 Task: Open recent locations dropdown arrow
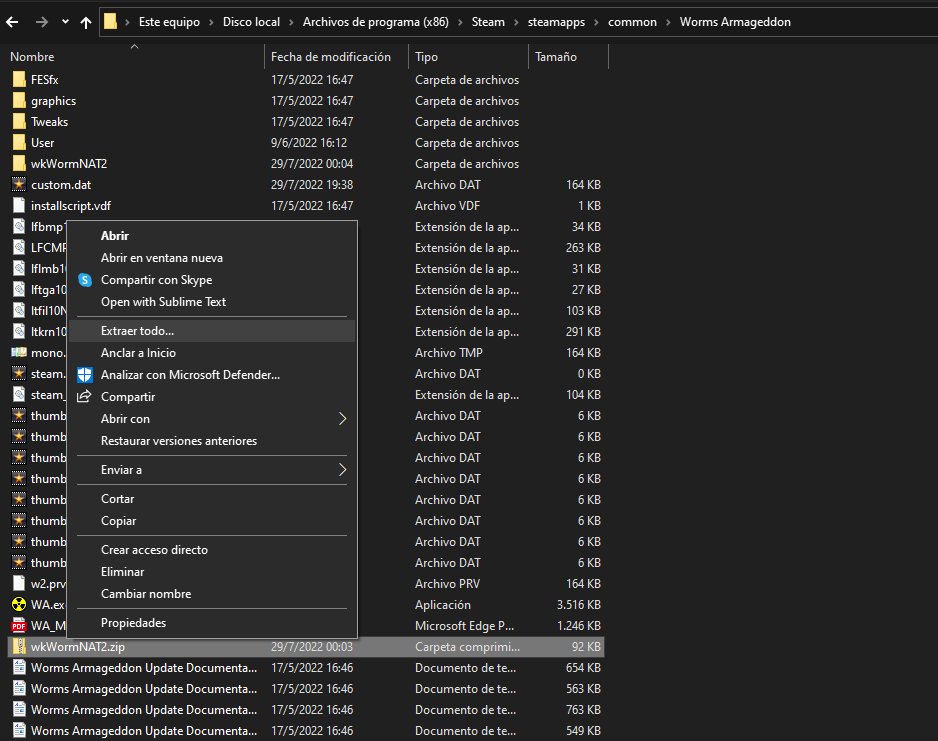(65, 22)
